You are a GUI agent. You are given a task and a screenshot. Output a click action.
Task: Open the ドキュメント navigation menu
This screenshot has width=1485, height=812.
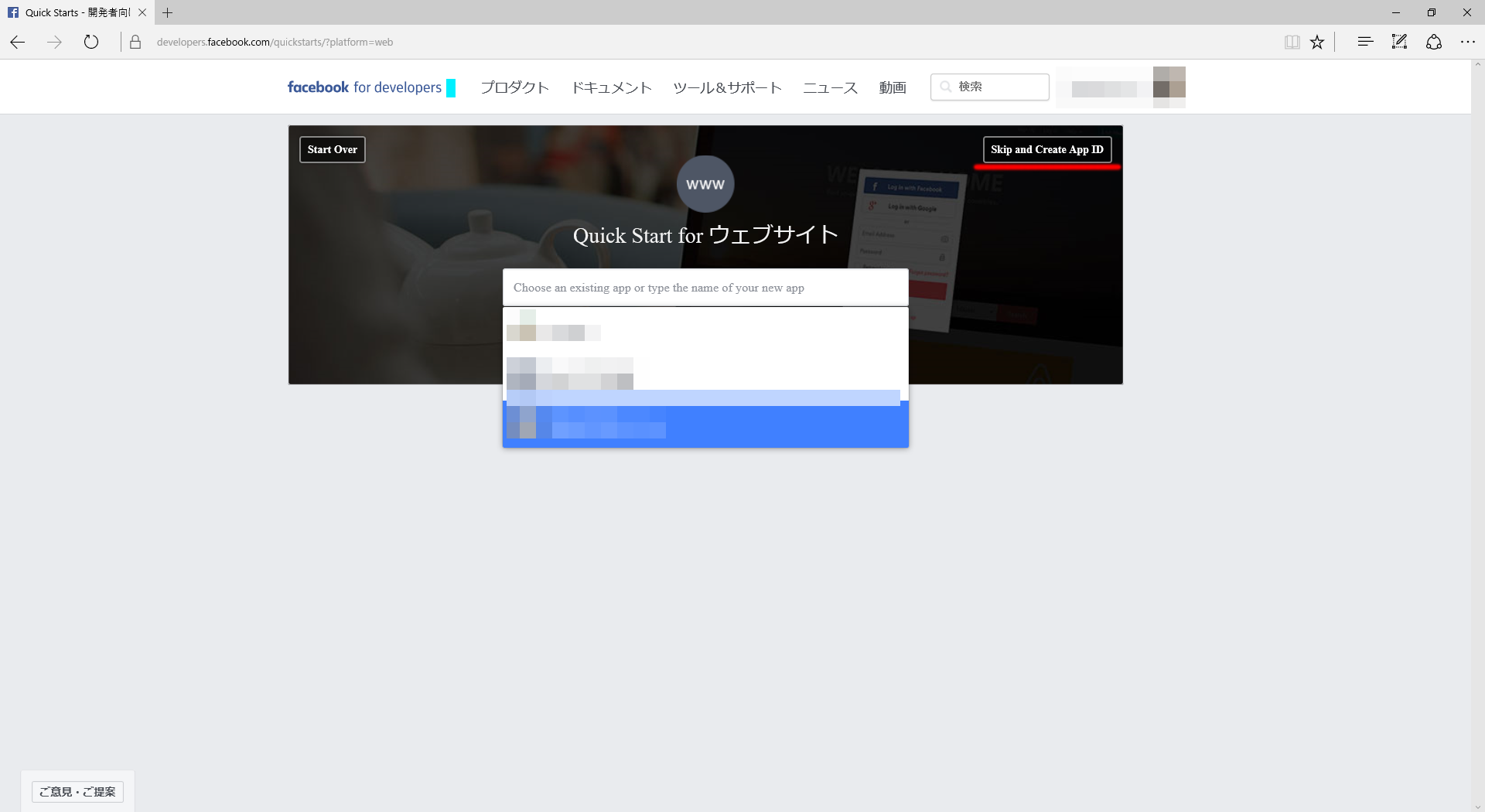pyautogui.click(x=611, y=87)
